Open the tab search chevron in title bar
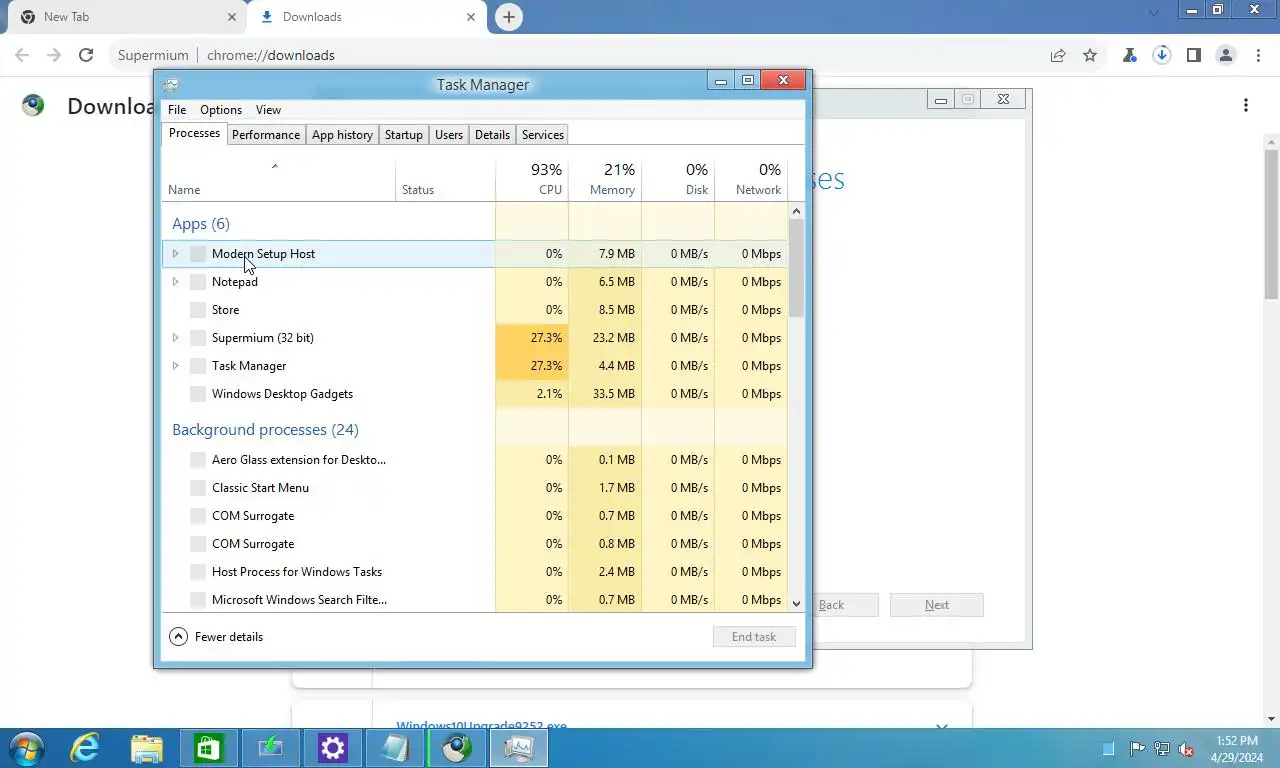The width and height of the screenshot is (1280, 768). pos(1154,13)
